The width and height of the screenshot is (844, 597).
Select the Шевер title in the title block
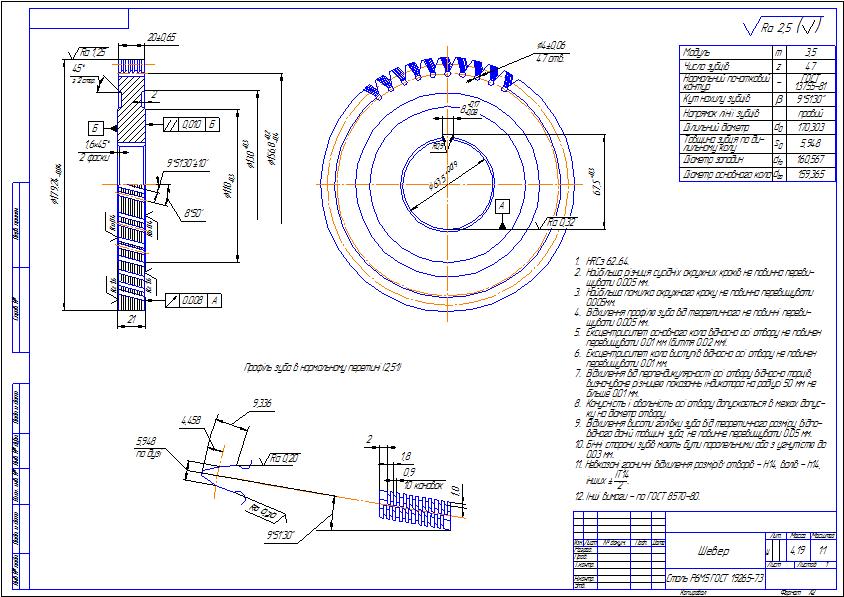[714, 551]
